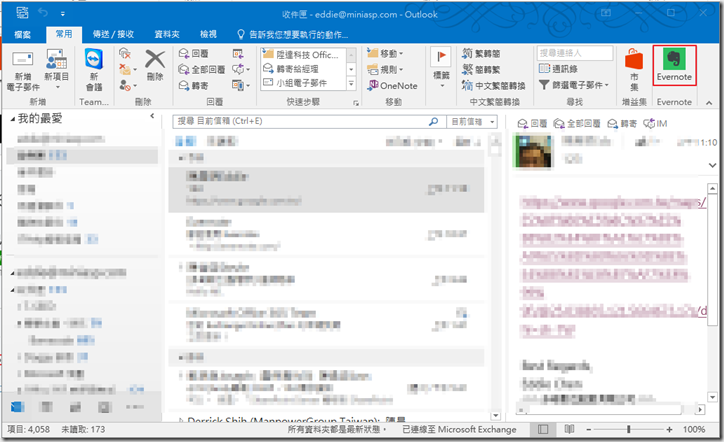
Task: Click the sender's profile photo
Action: pos(533,150)
